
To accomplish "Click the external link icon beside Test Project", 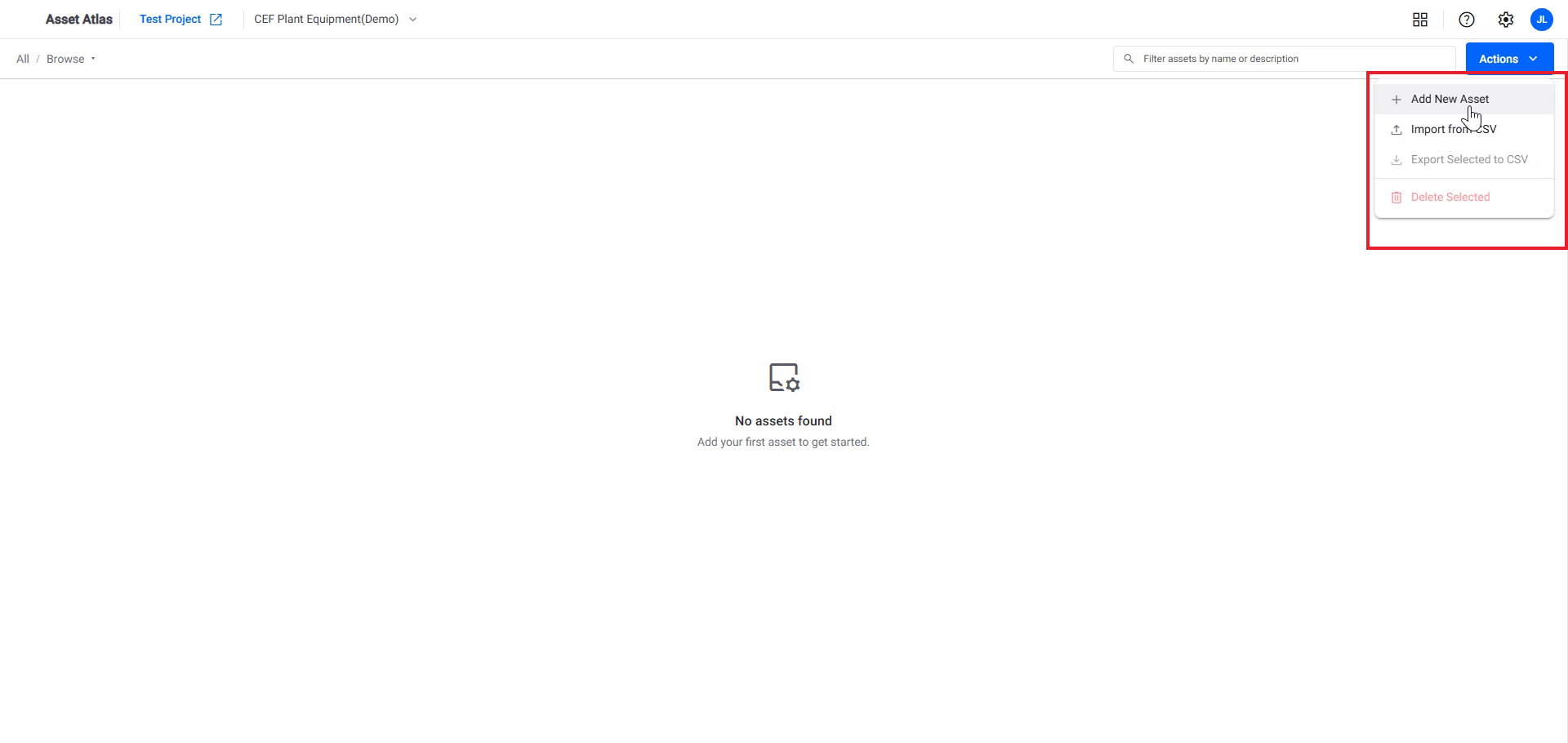I will coord(216,20).
